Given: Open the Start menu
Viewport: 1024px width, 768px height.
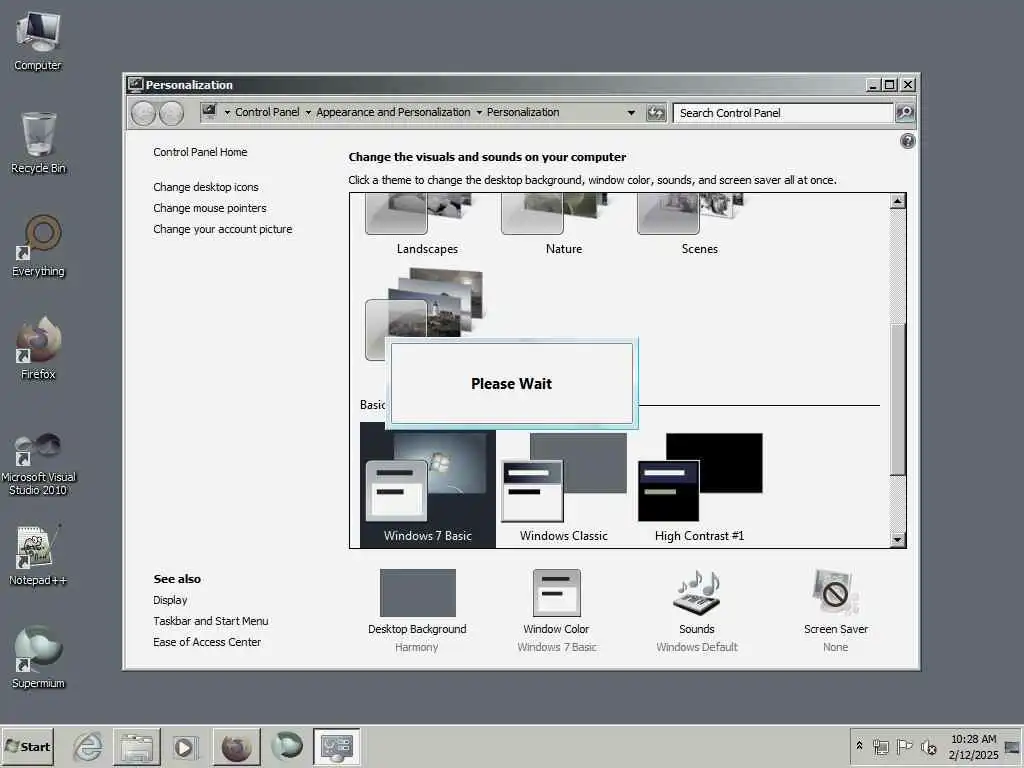Looking at the screenshot, I should 27,746.
